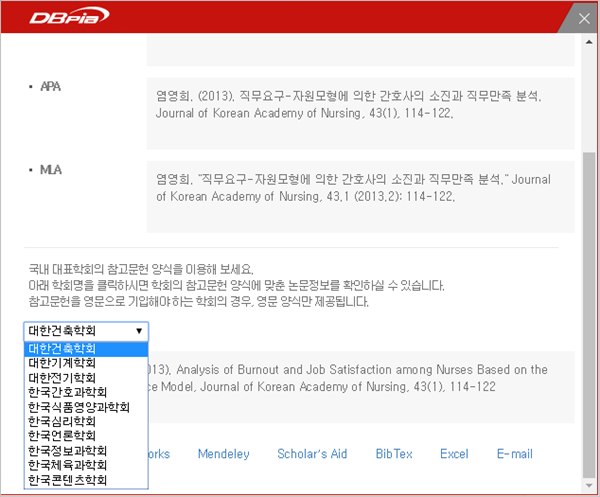The width and height of the screenshot is (600, 497).
Task: Click the scrollbar up arrow
Action: [589, 42]
